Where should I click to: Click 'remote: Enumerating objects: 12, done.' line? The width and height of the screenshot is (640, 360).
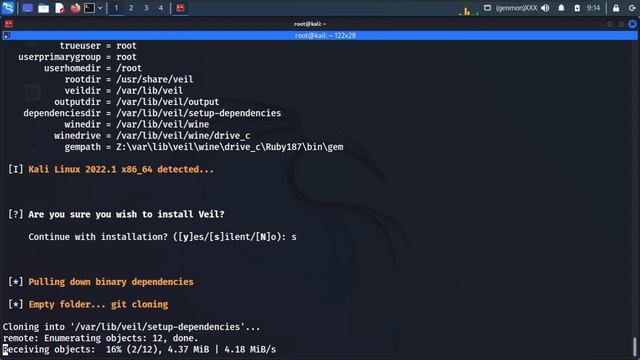pos(100,338)
